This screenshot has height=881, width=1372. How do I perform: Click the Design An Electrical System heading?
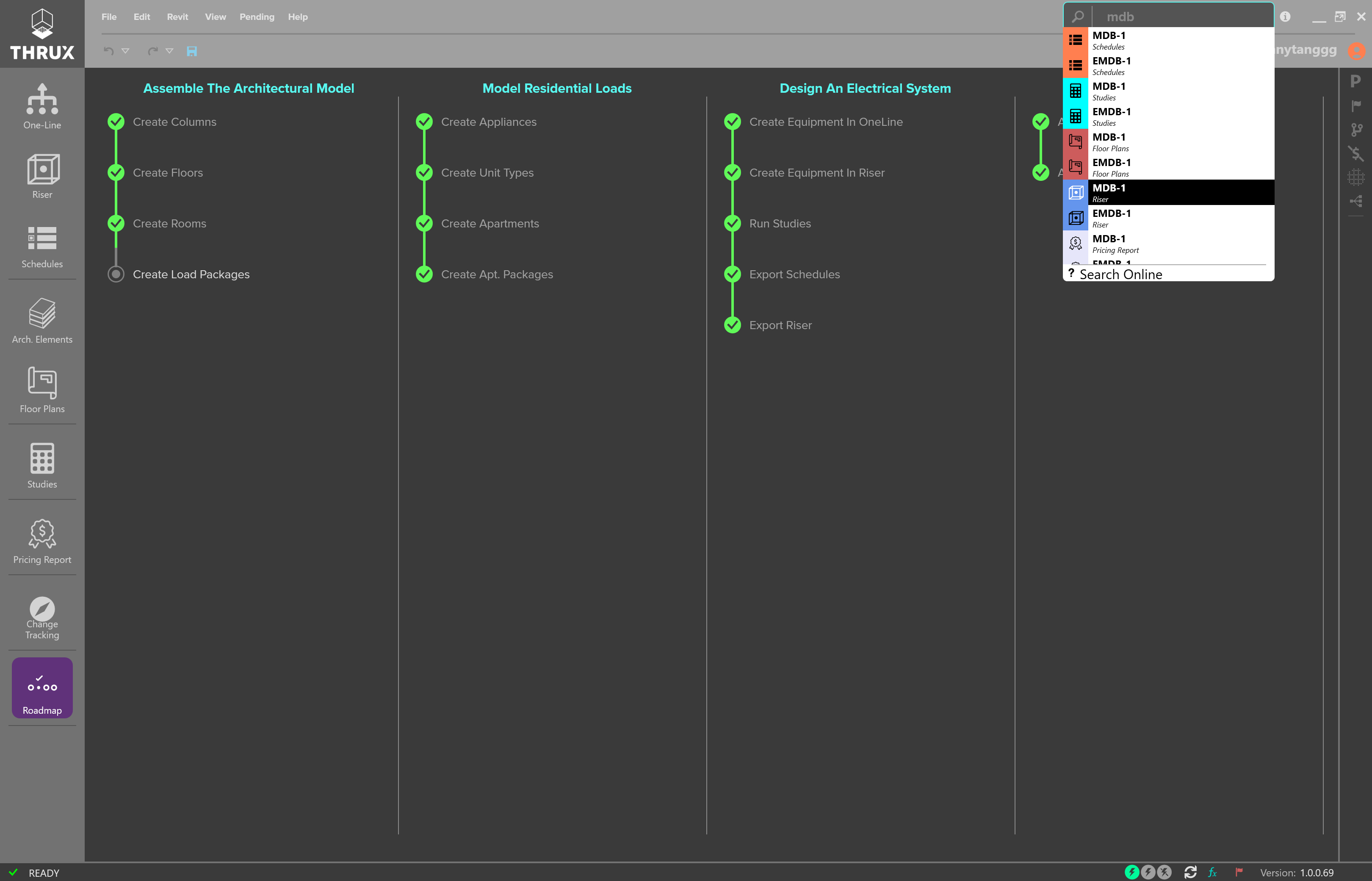(865, 88)
